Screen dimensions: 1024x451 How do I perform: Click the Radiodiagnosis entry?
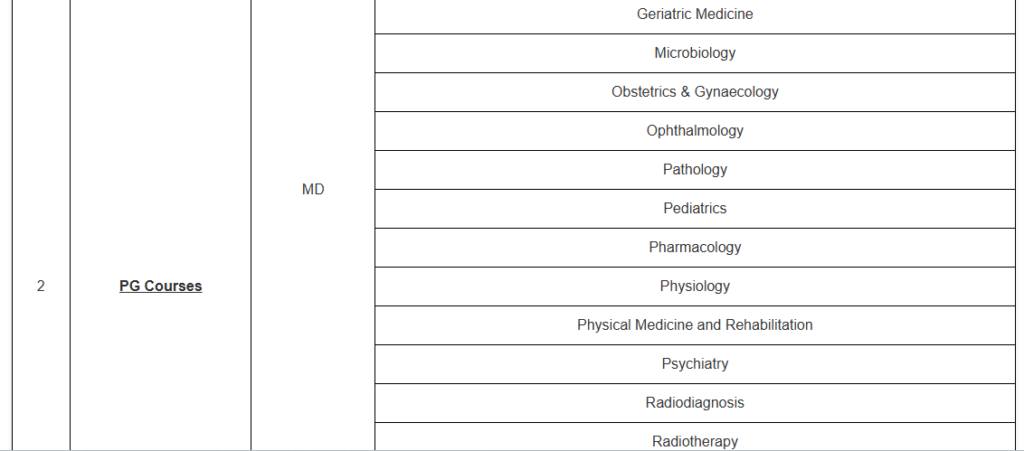695,403
